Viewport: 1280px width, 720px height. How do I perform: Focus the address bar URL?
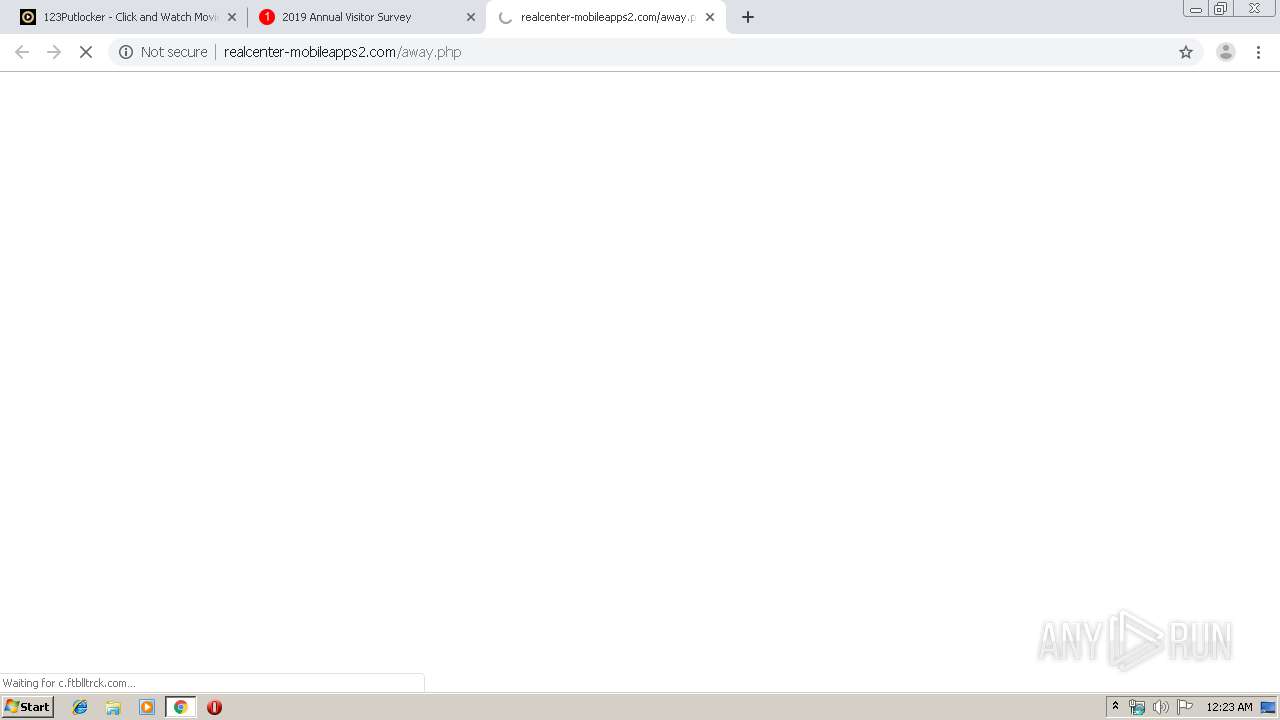[x=342, y=52]
